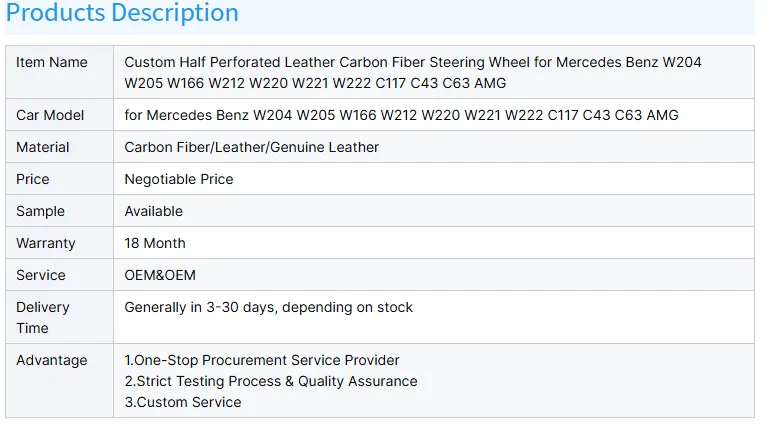Select the Delivery Time label cell
This screenshot has height=428, width=765.
(43, 317)
